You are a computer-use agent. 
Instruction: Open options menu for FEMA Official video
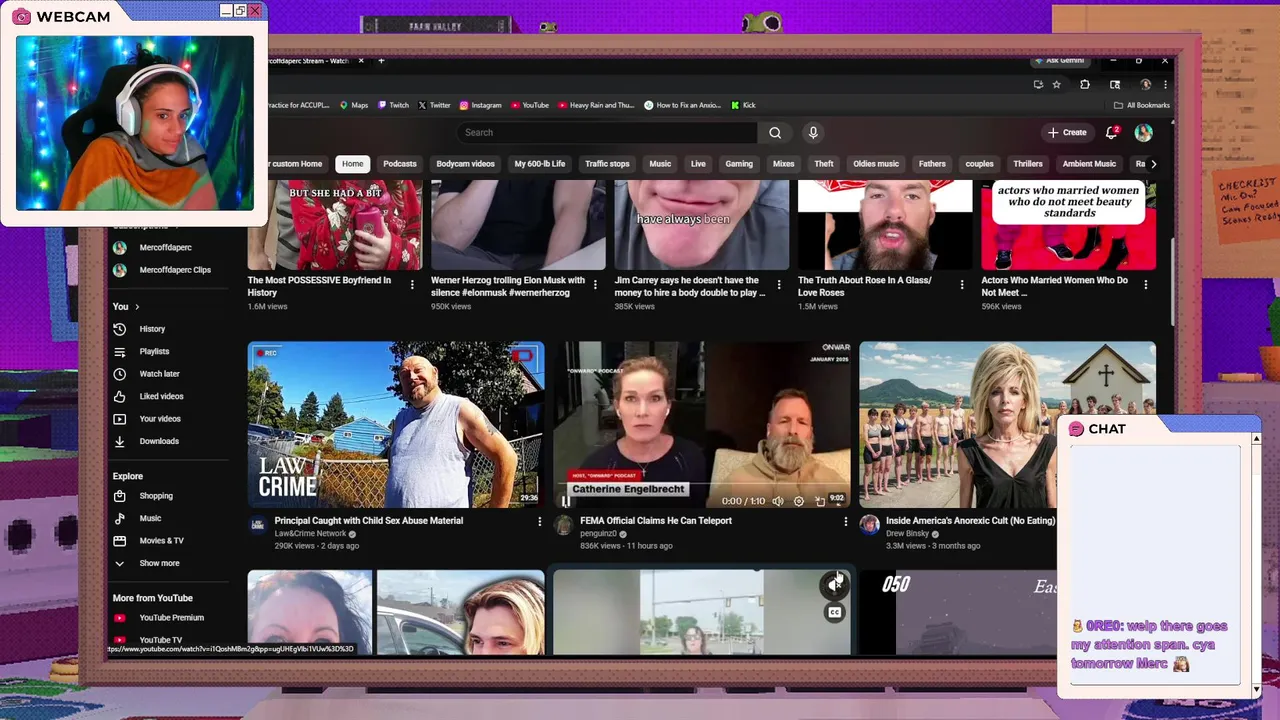click(x=845, y=521)
